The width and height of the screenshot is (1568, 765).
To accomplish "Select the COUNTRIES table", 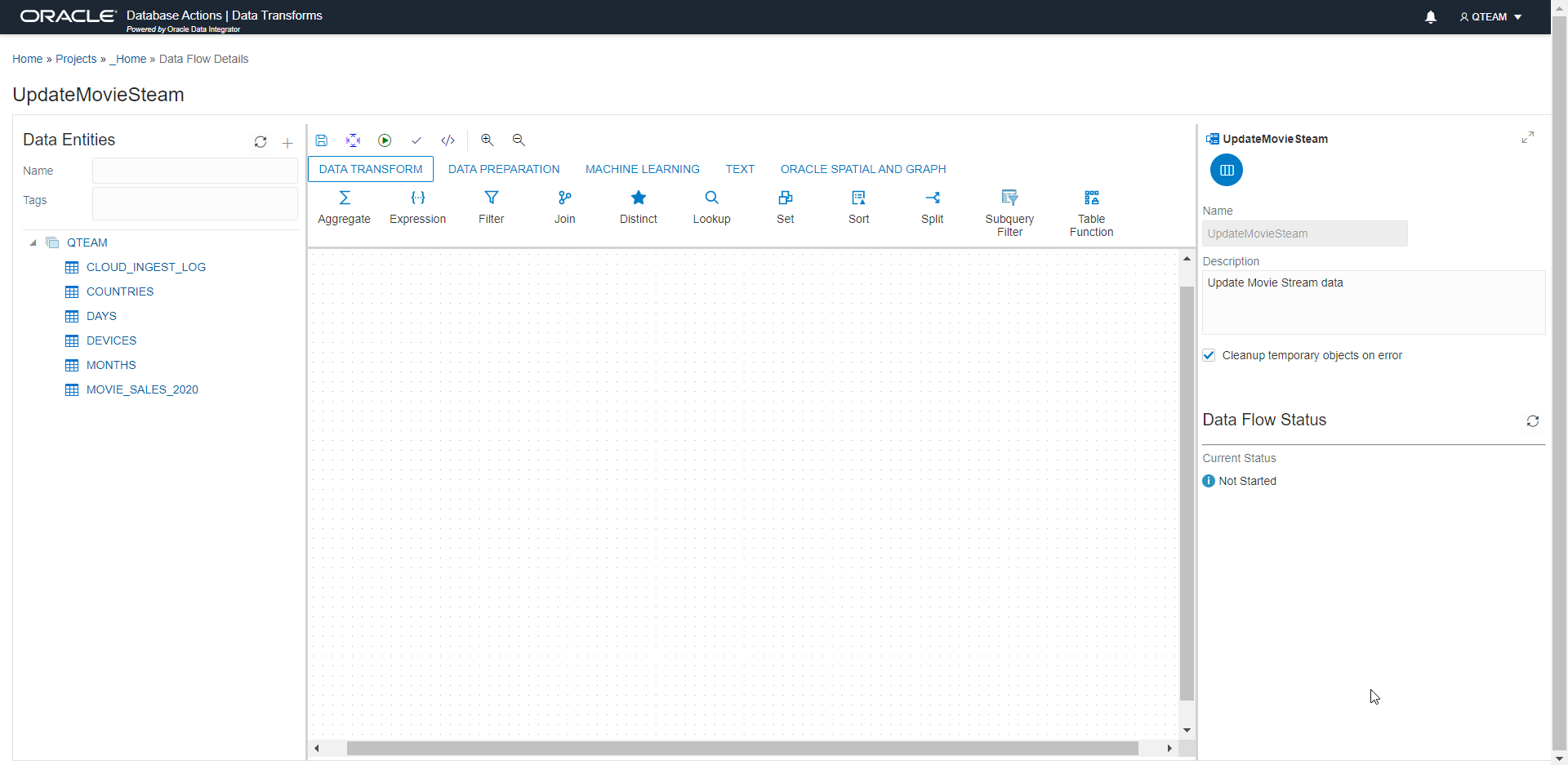I will 120,291.
